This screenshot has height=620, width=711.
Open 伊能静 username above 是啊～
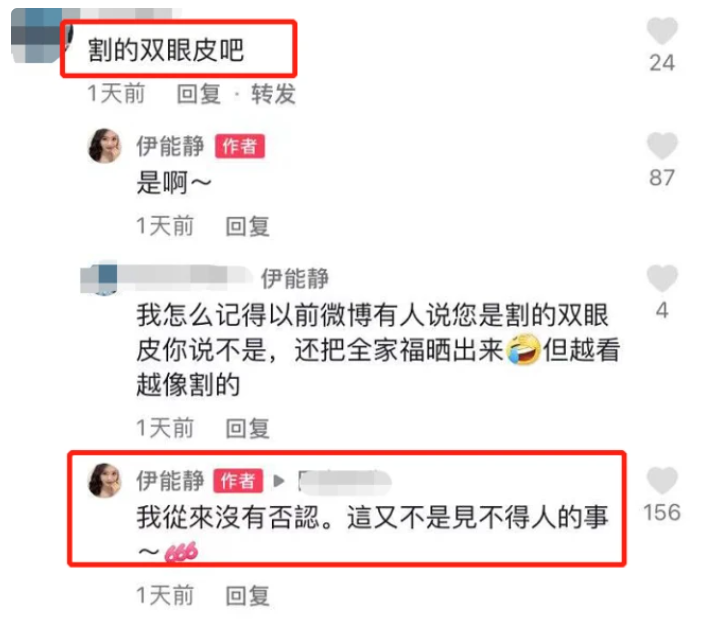170,146
